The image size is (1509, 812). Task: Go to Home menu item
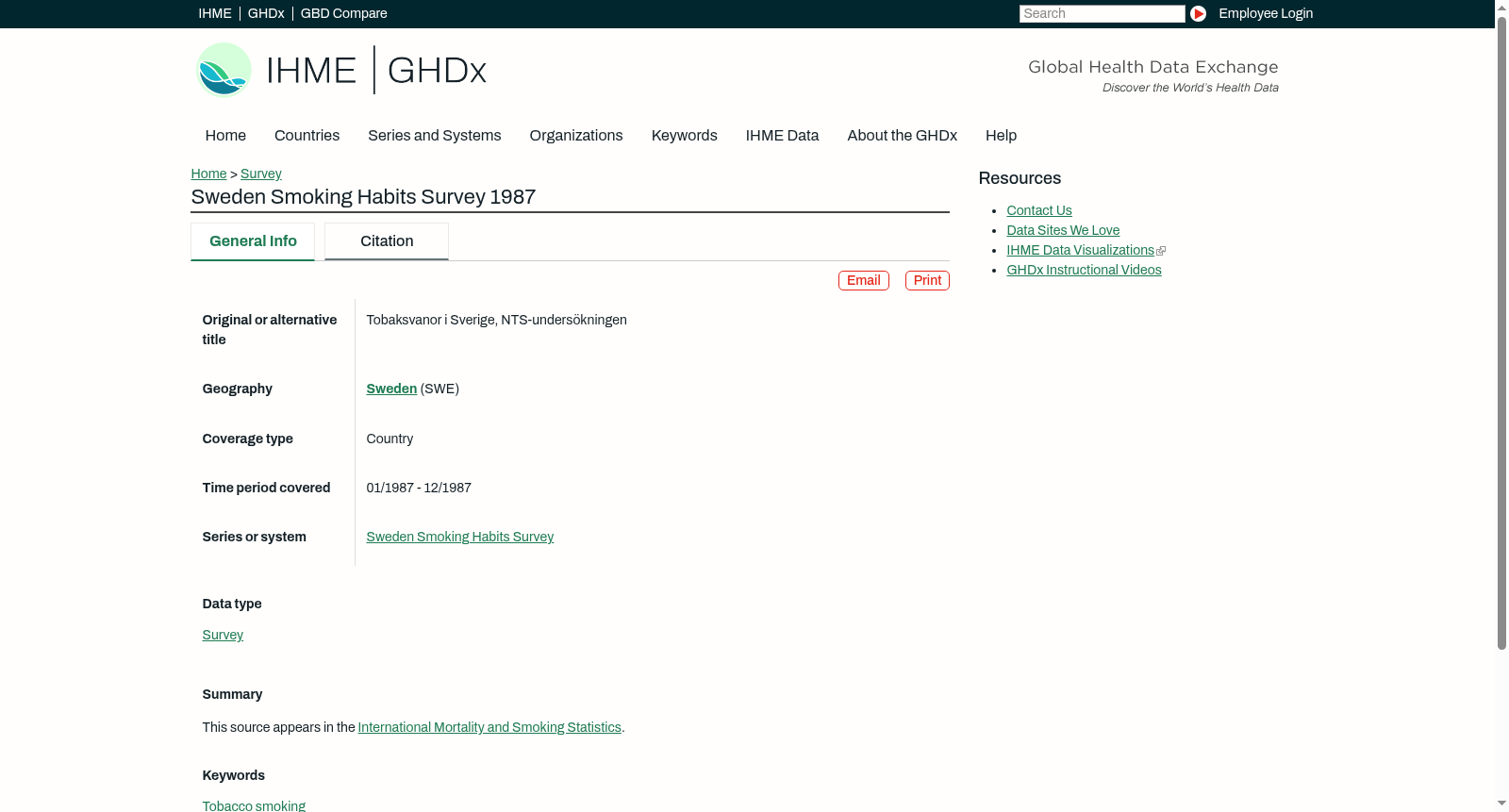(x=225, y=136)
